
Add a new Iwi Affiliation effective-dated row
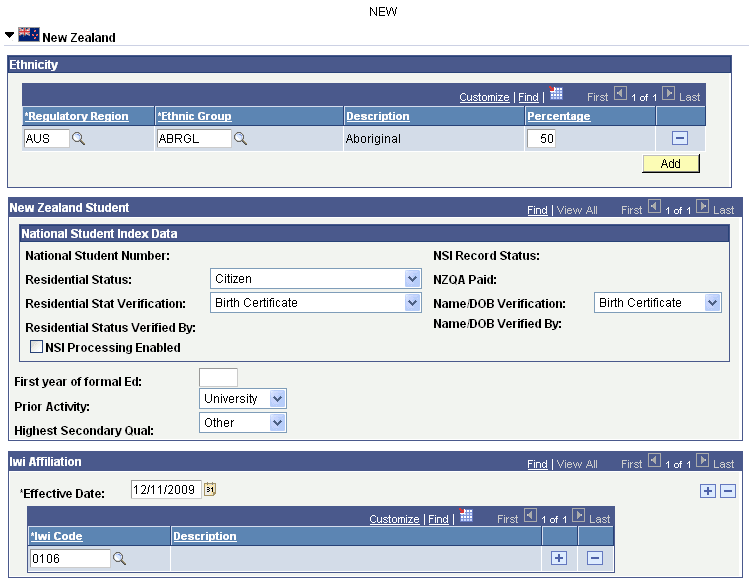coord(707,491)
